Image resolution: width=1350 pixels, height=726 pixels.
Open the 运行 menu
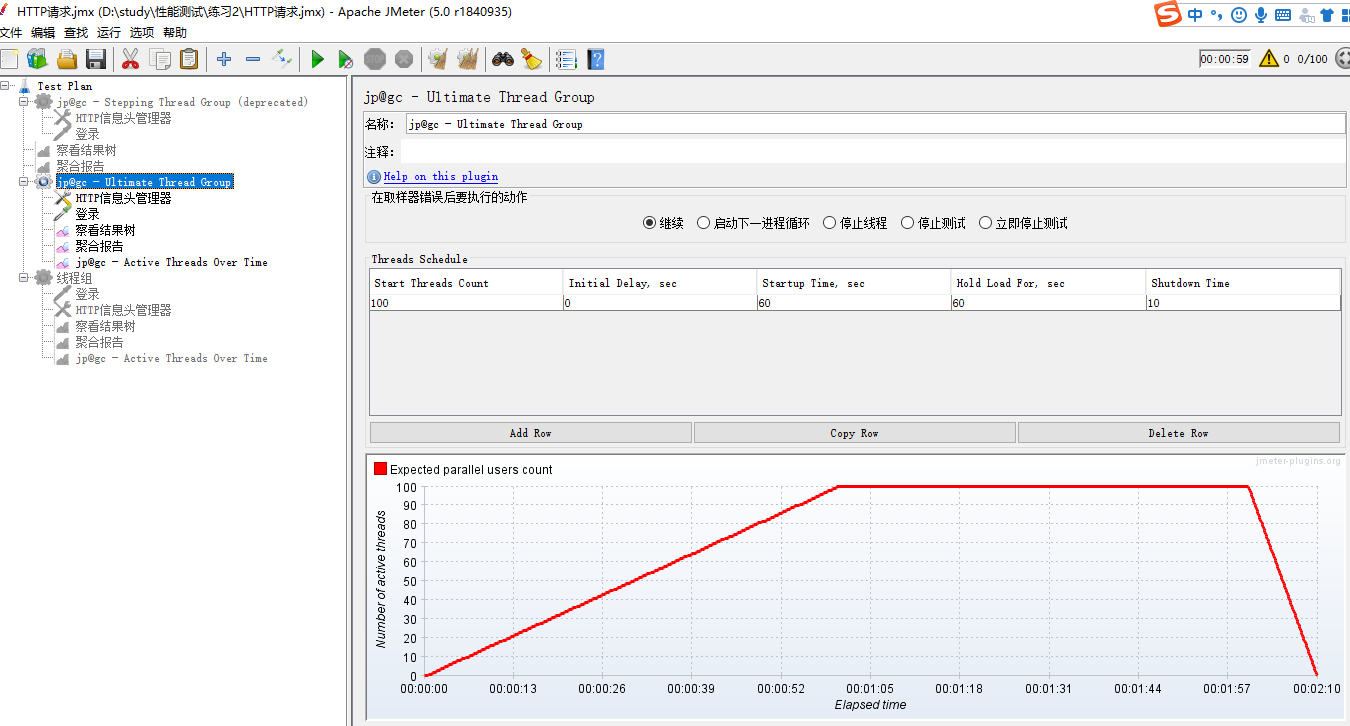pyautogui.click(x=109, y=33)
